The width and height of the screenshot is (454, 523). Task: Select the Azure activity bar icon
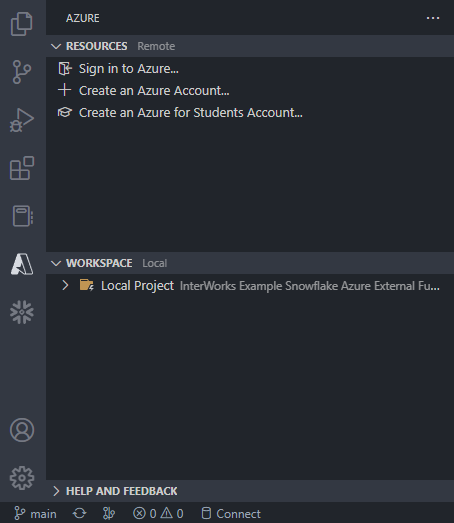tap(22, 264)
